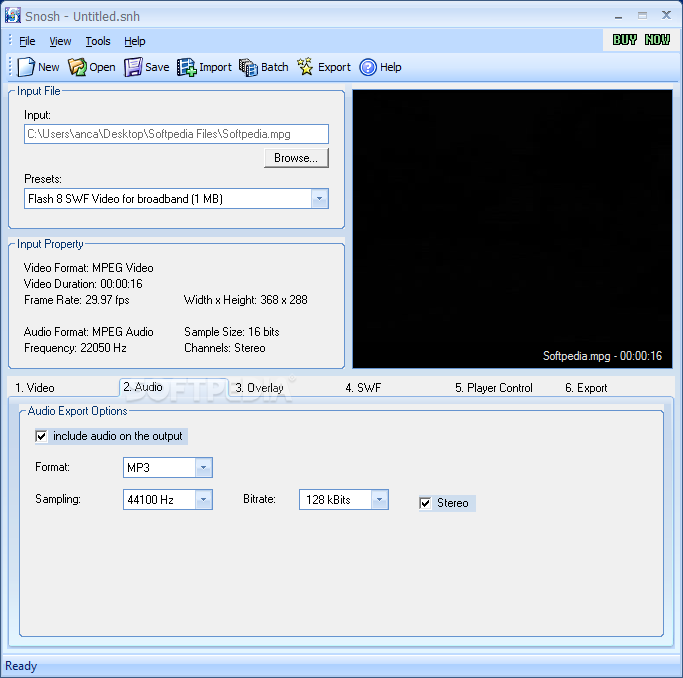Switch to the 3. Overlay tab
This screenshot has width=683, height=678.
[260, 388]
